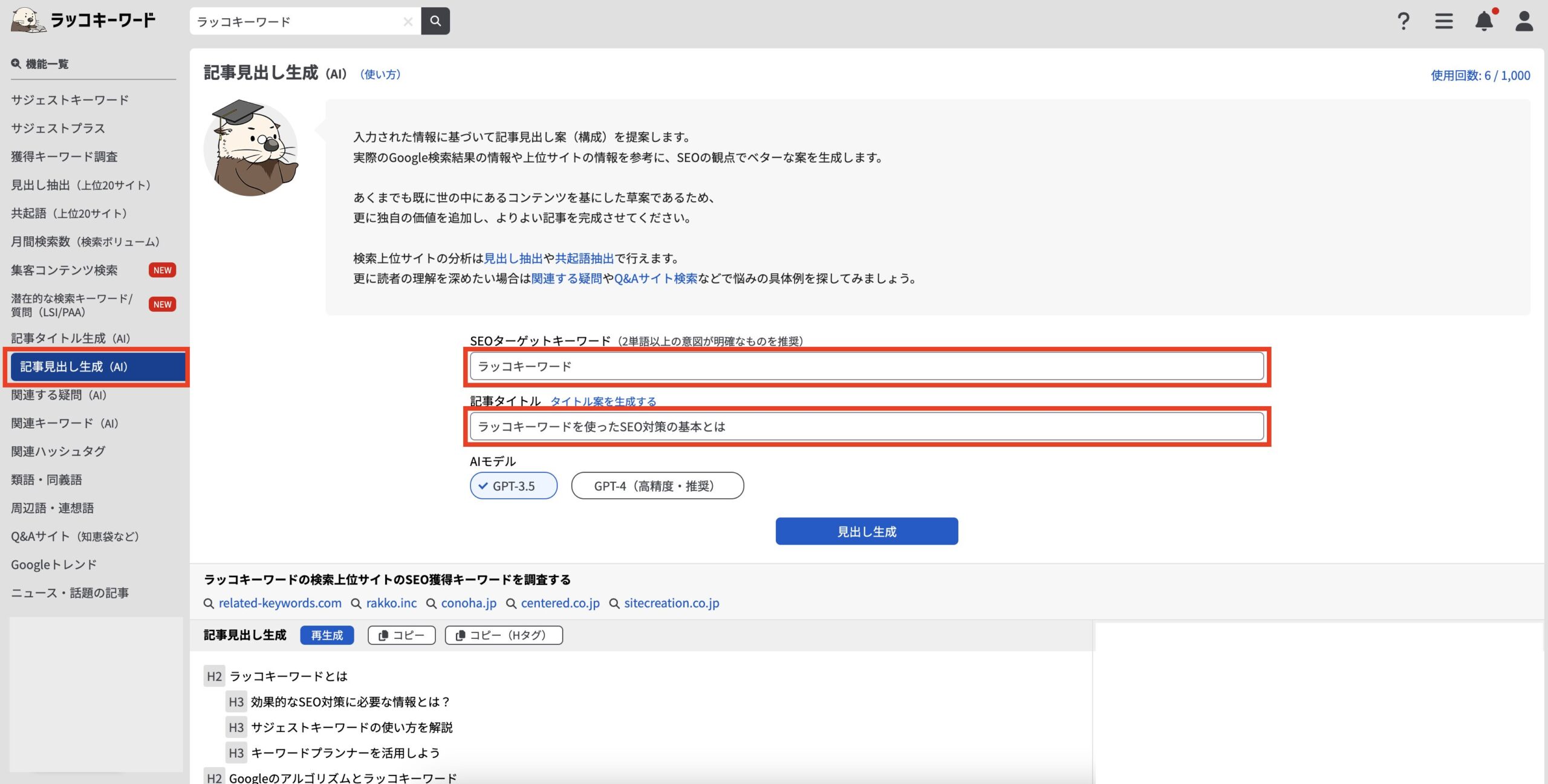1548x784 pixels.
Task: Click the 機能一覧 sidebar heading
Action: click(40, 64)
